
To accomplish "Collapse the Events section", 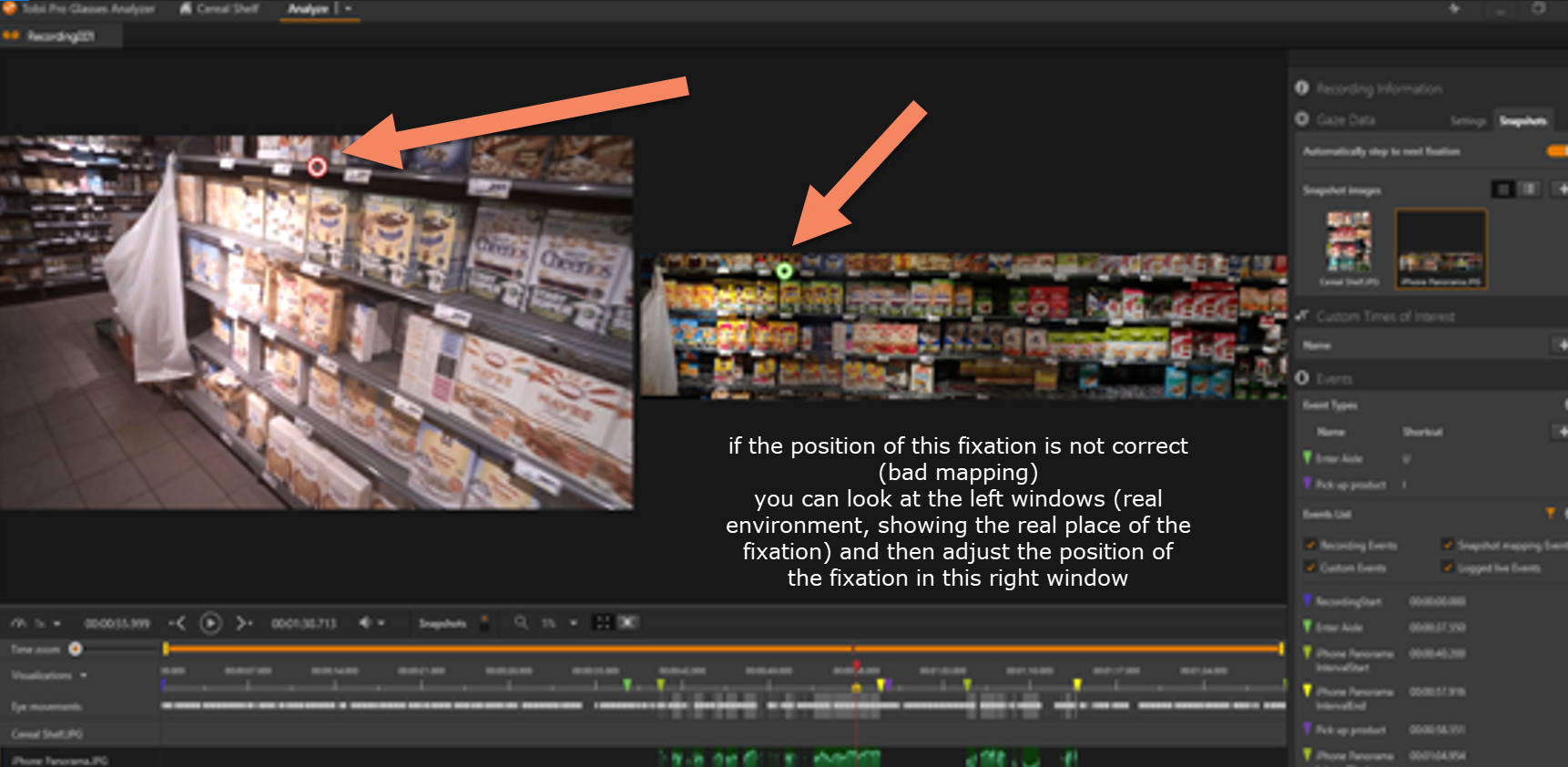I will 1324,378.
